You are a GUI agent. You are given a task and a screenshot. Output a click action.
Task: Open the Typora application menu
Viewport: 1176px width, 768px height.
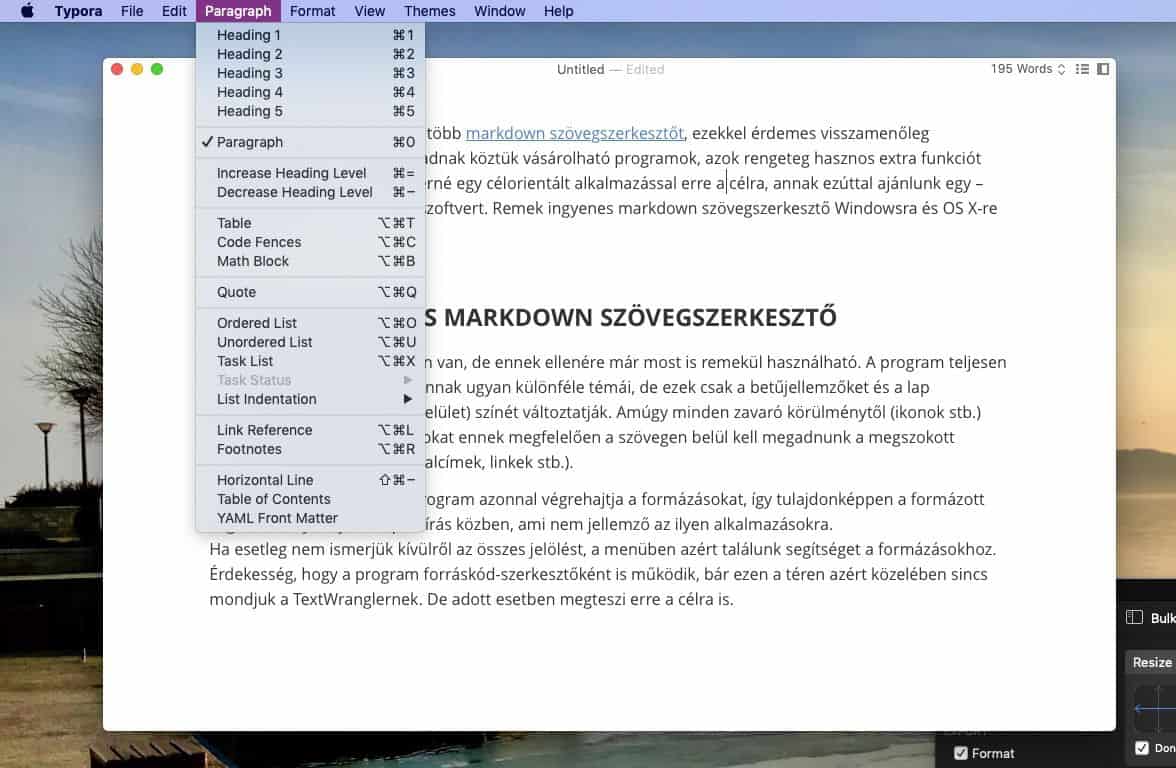(78, 10)
